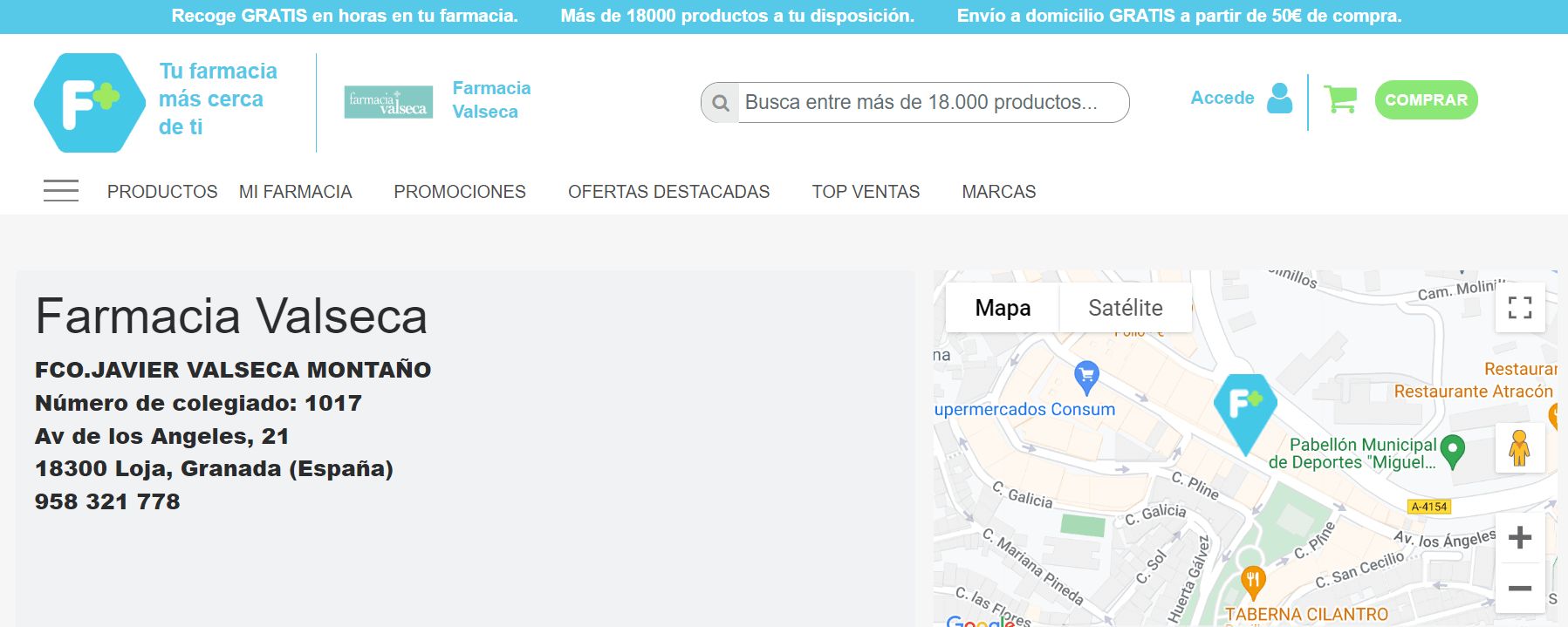
Task: Click the Tu farmacia más cerca slogan
Action: (218, 99)
